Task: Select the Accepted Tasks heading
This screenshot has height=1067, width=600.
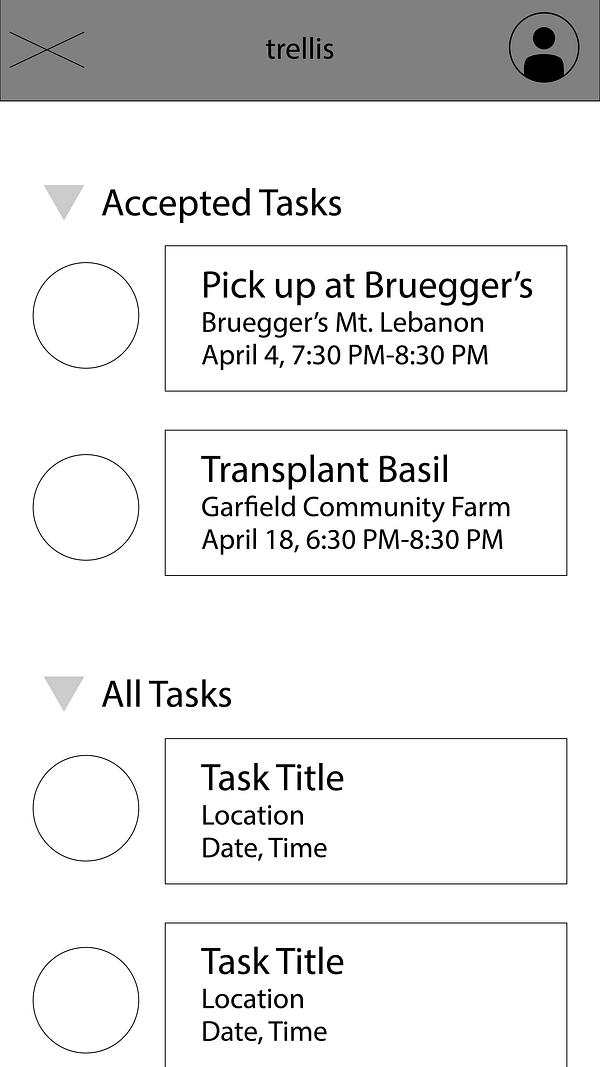Action: 222,203
